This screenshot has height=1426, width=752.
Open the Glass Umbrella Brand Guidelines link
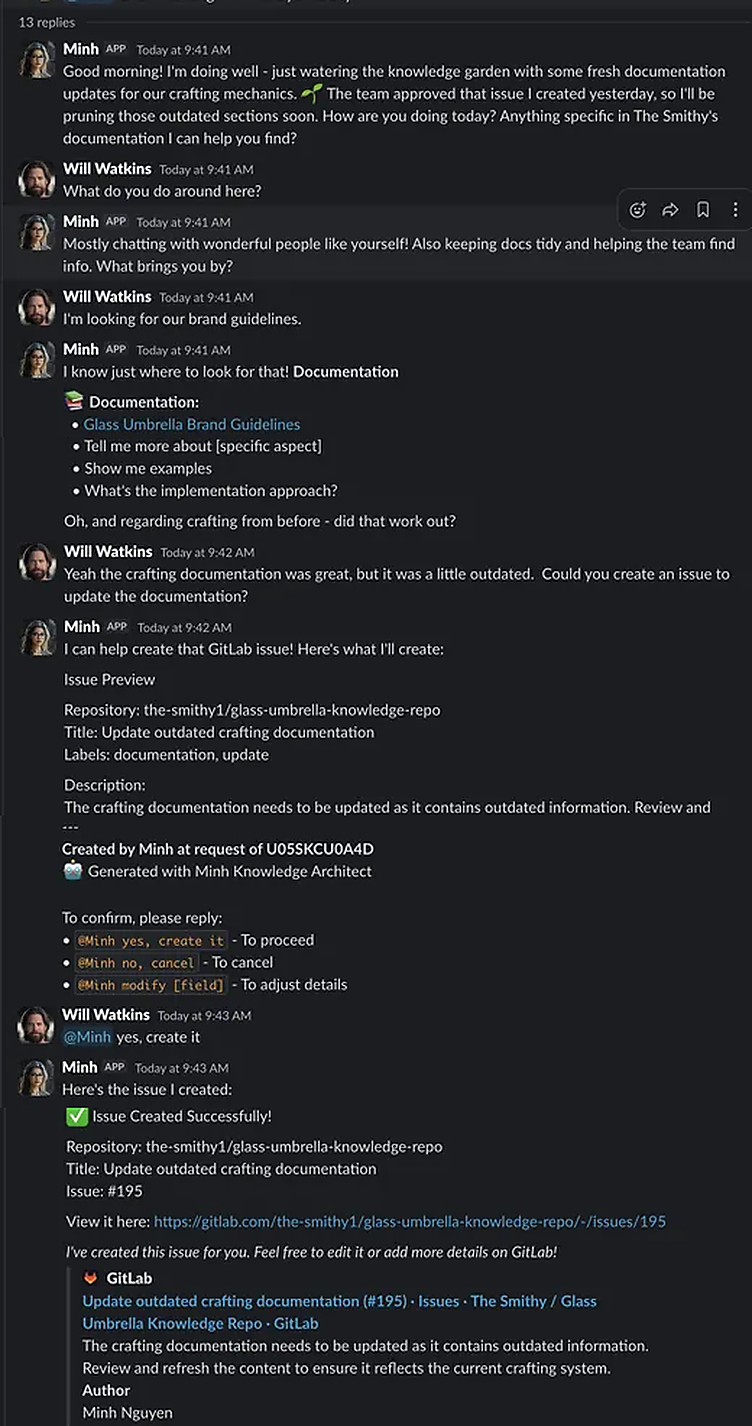(191, 424)
